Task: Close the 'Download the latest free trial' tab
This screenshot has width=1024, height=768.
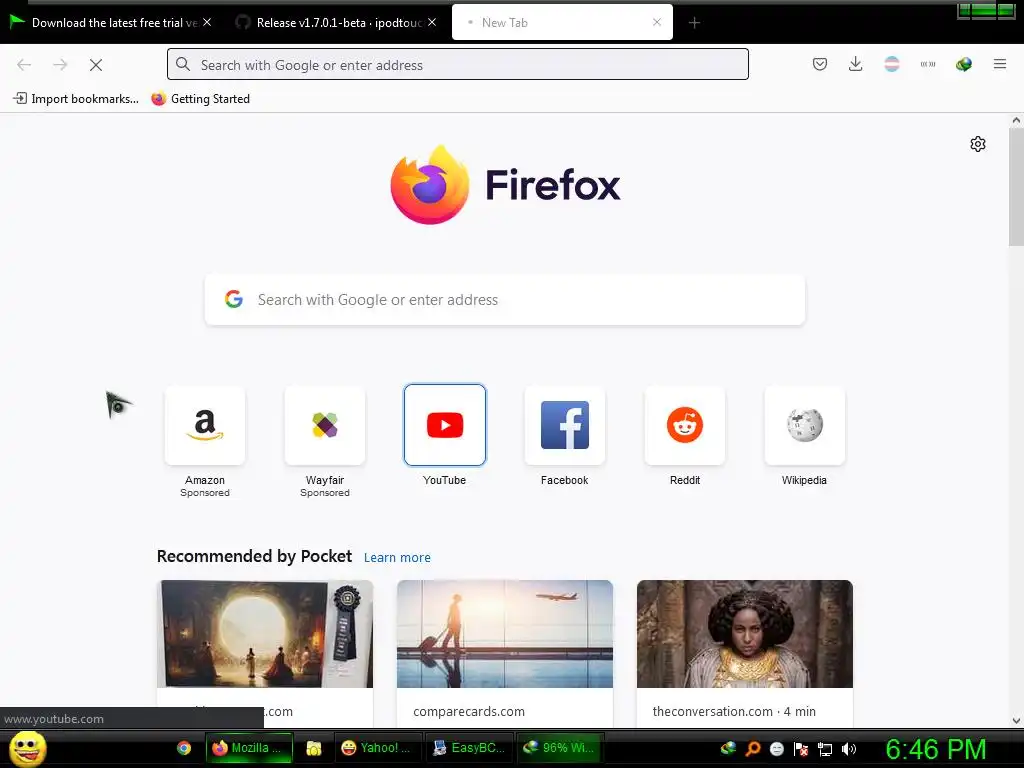Action: coord(207,22)
